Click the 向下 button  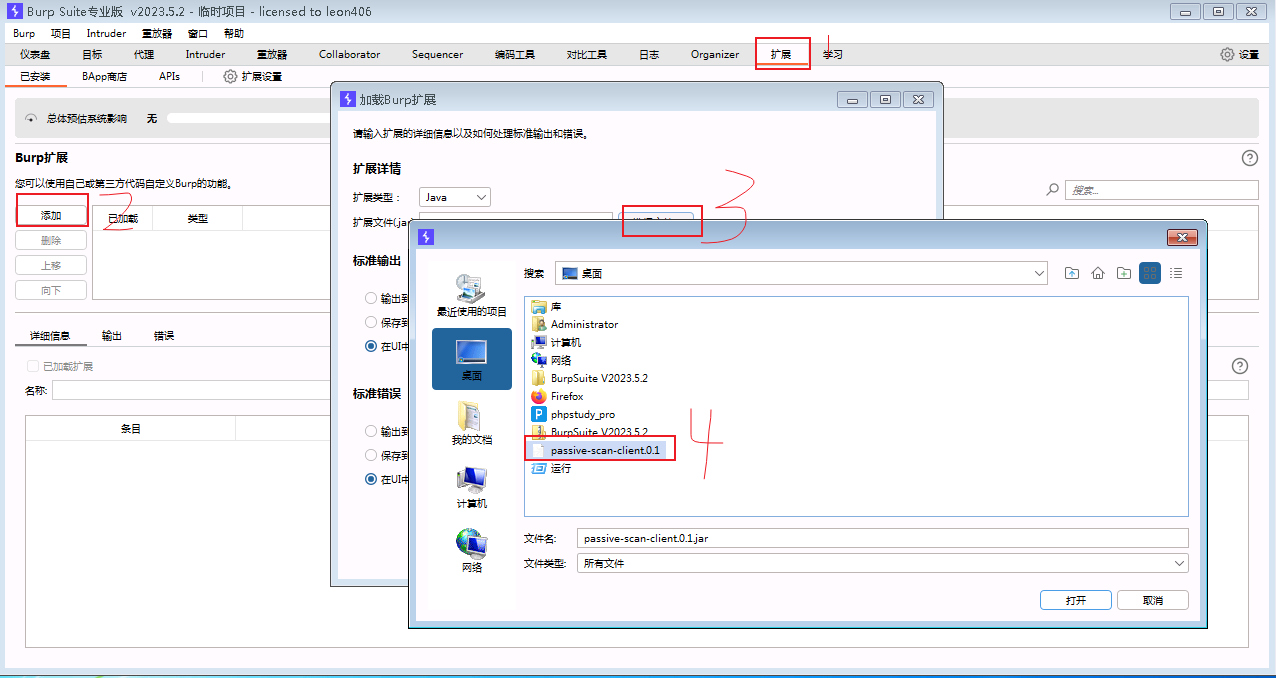51,290
